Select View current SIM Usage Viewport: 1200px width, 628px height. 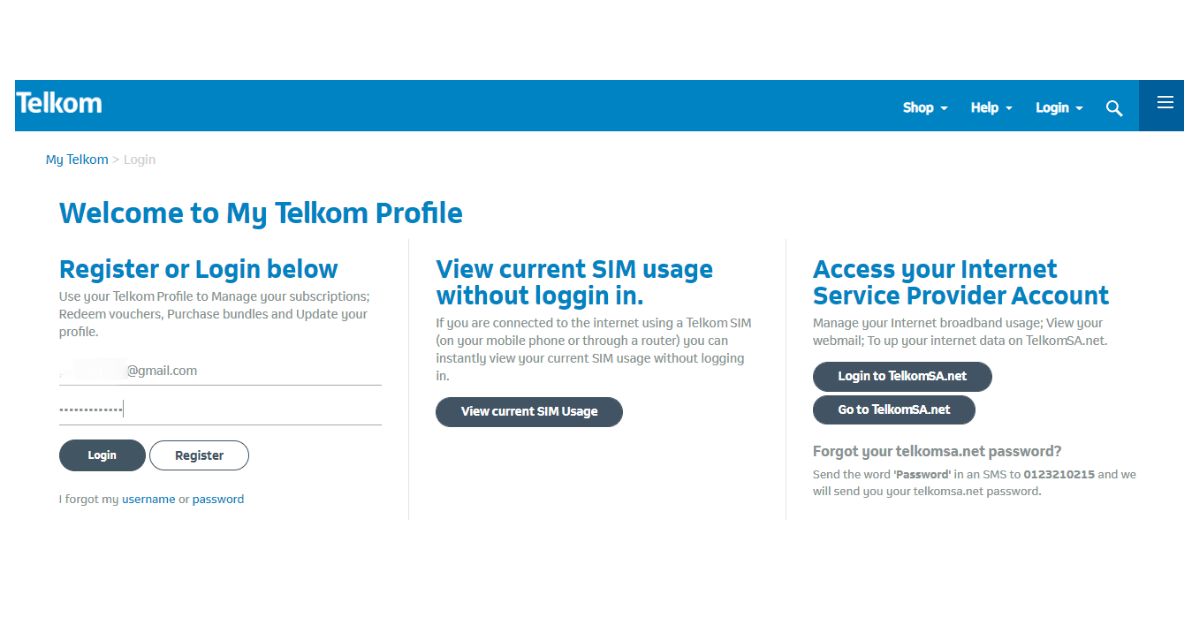coord(529,411)
